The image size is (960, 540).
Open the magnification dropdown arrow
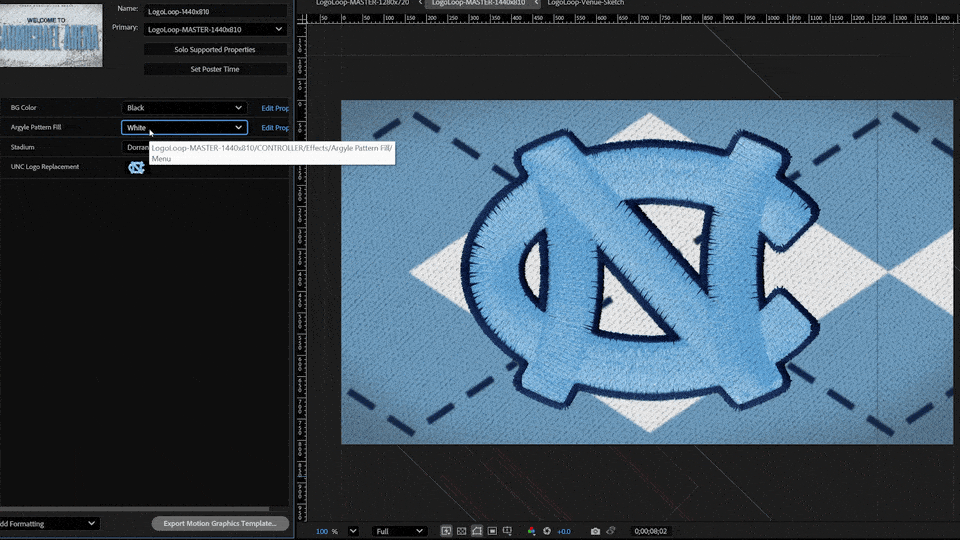point(353,531)
